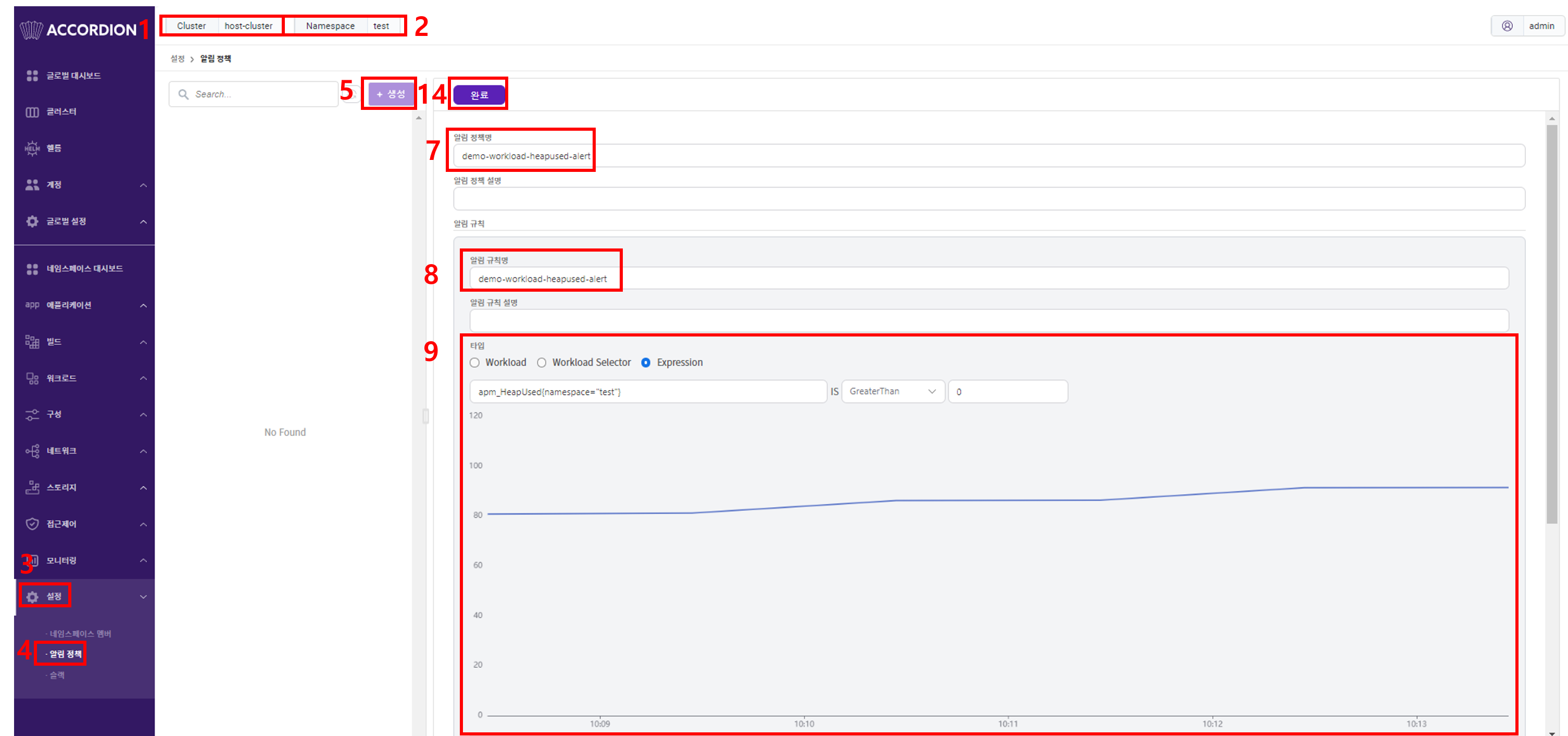This screenshot has width=1568, height=736.
Task: Select the storage icon in sidebar
Action: tap(32, 487)
